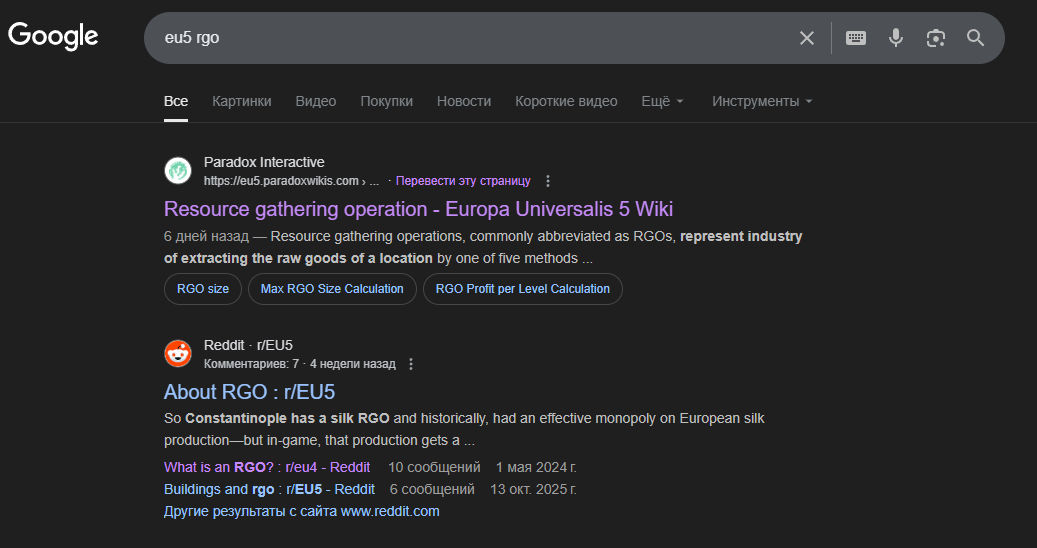Image resolution: width=1037 pixels, height=548 pixels.
Task: Open the "RGO Profit per Level Calculation" chip
Action: tap(522, 289)
